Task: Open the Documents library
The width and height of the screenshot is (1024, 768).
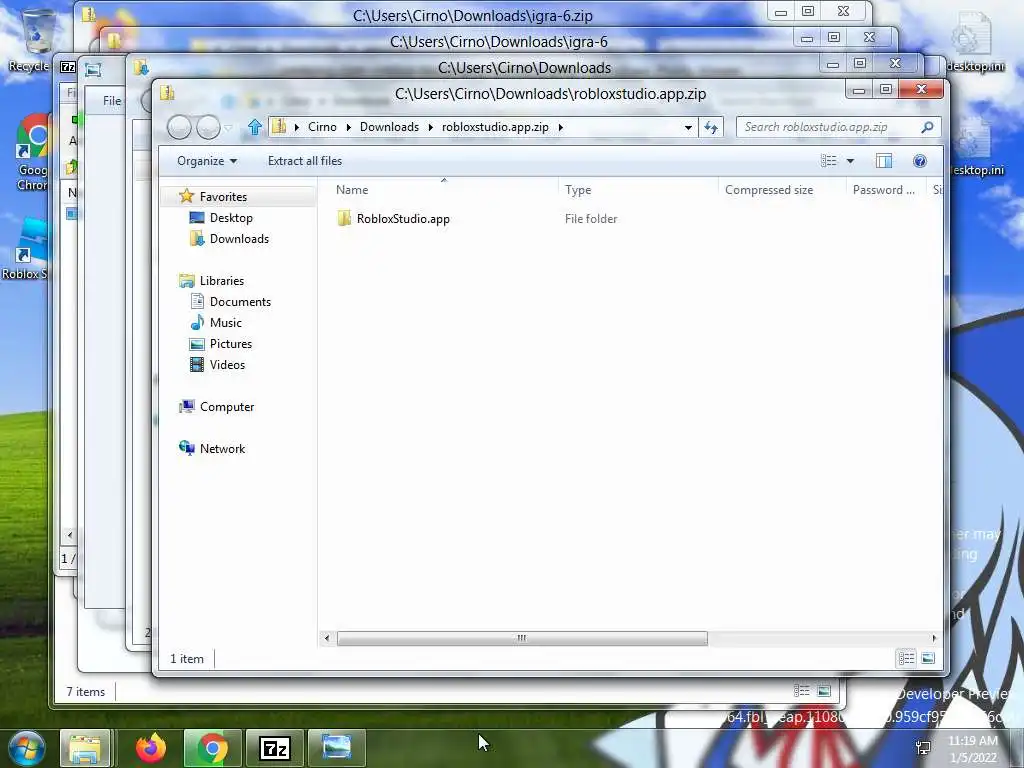Action: pos(240,302)
